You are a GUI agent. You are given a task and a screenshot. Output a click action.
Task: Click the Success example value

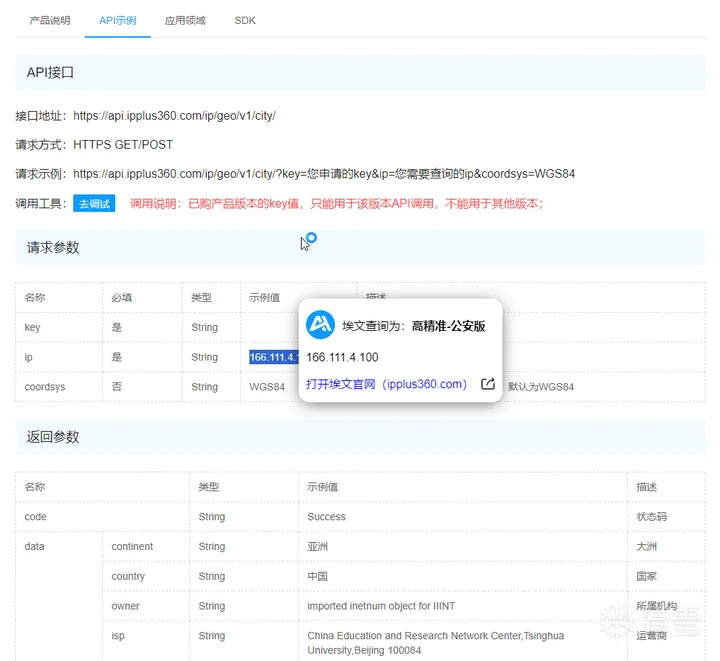(326, 517)
